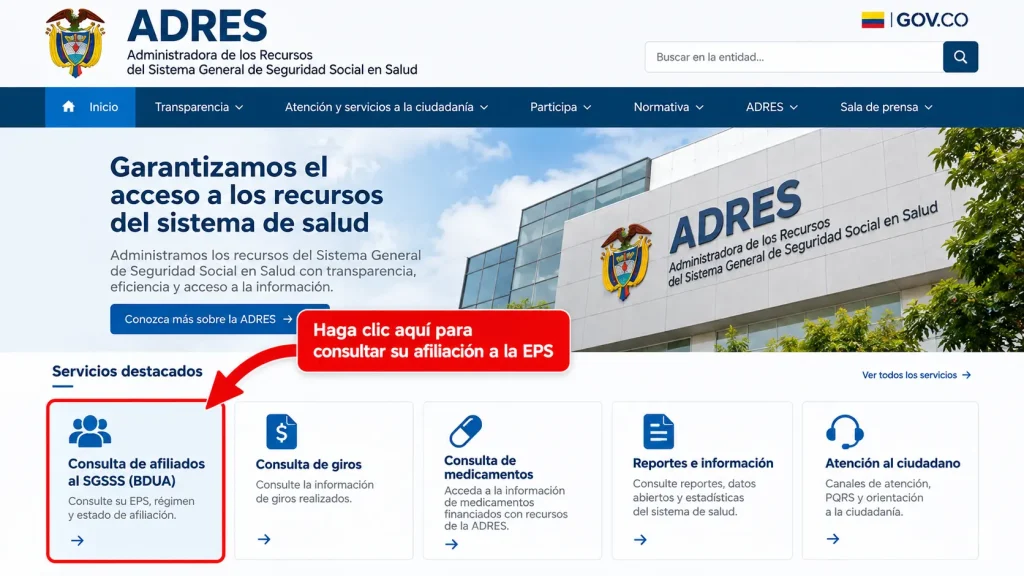Click 'Canales de atención, PQRS' description text
Viewport: 1024px width, 576px height.
(878, 498)
